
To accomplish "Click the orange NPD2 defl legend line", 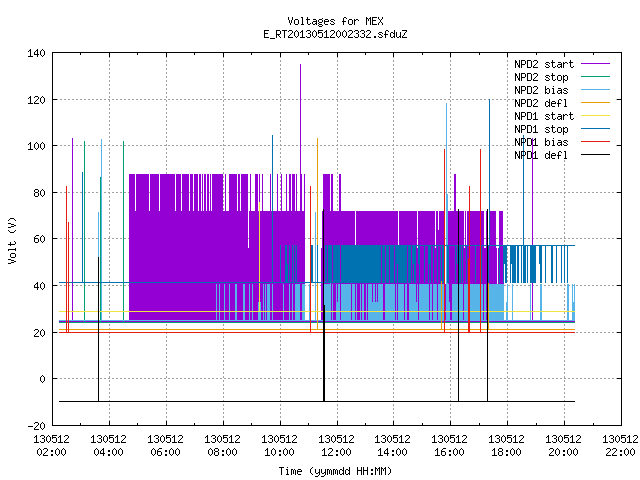I will (x=595, y=102).
